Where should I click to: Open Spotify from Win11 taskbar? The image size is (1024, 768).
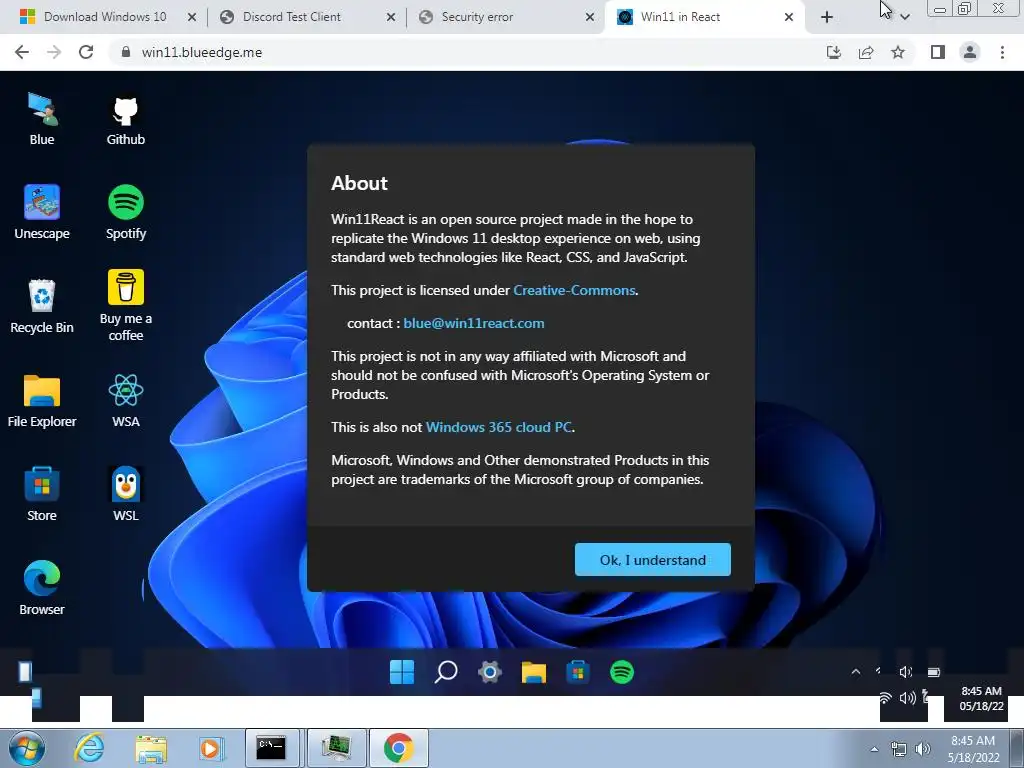(x=622, y=672)
